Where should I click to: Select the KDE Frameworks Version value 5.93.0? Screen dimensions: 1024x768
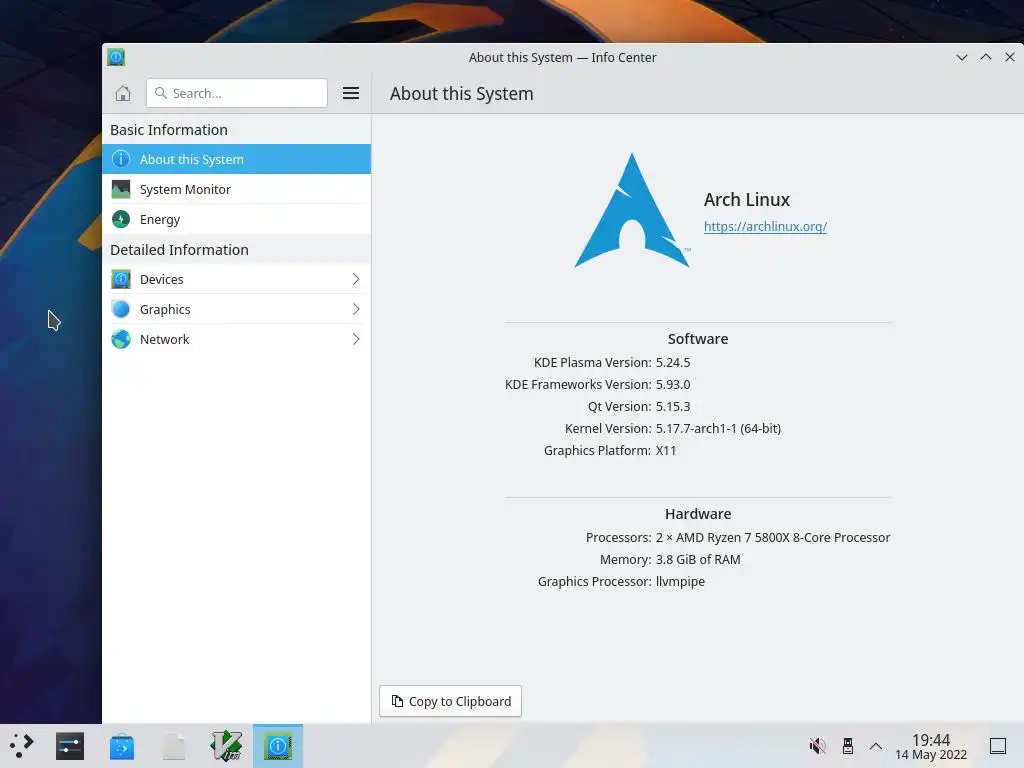click(673, 385)
